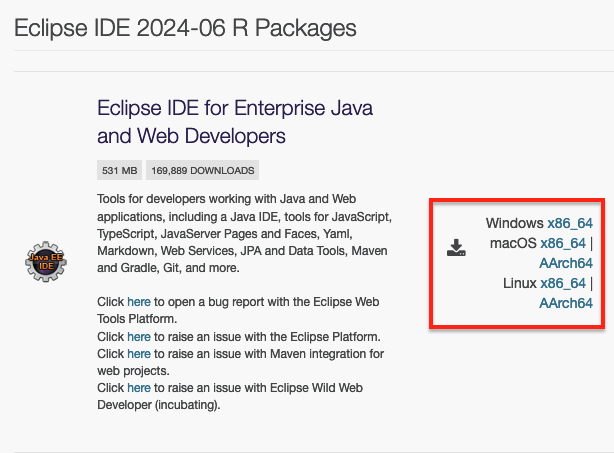This screenshot has height=453, width=614.
Task: Download the macOS x86_64 package
Action: [563, 243]
